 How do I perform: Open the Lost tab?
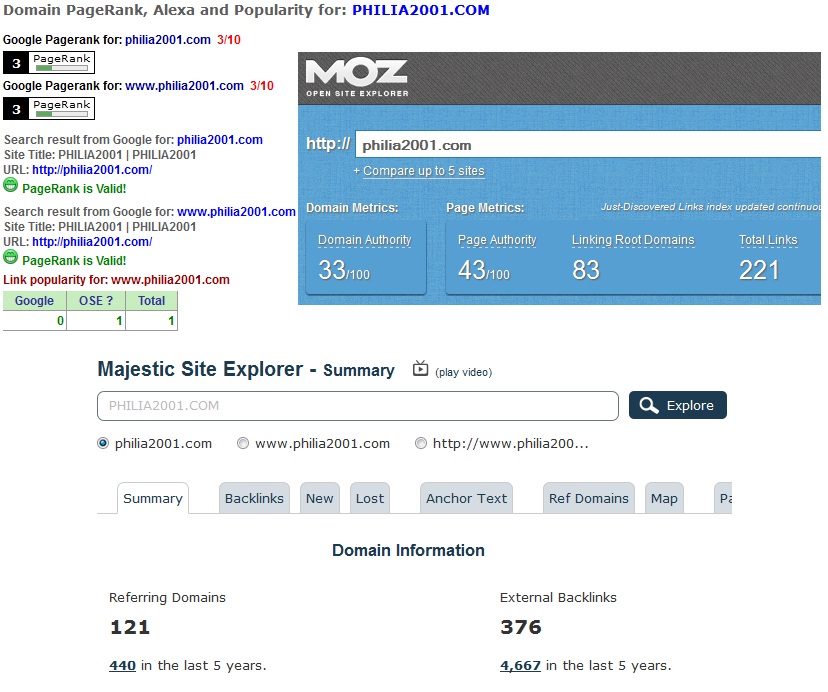point(370,498)
